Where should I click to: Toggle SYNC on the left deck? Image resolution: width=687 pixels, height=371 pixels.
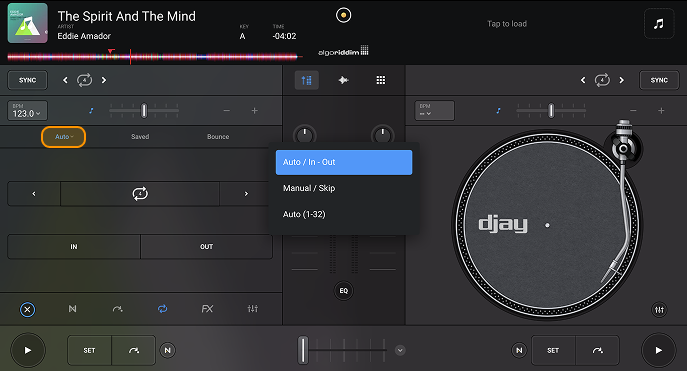click(27, 80)
